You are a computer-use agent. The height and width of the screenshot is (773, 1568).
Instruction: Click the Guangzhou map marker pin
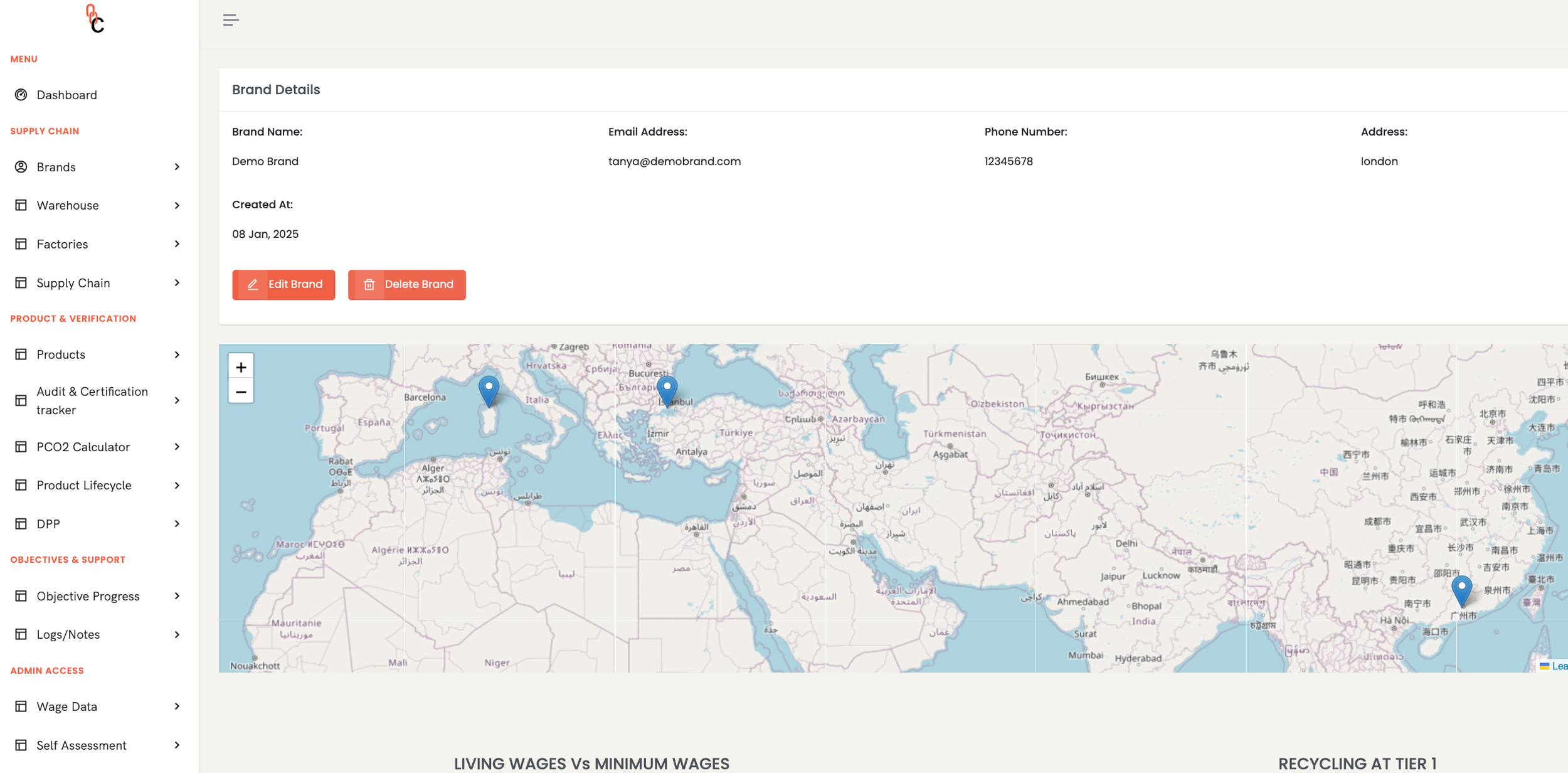[x=1461, y=589]
